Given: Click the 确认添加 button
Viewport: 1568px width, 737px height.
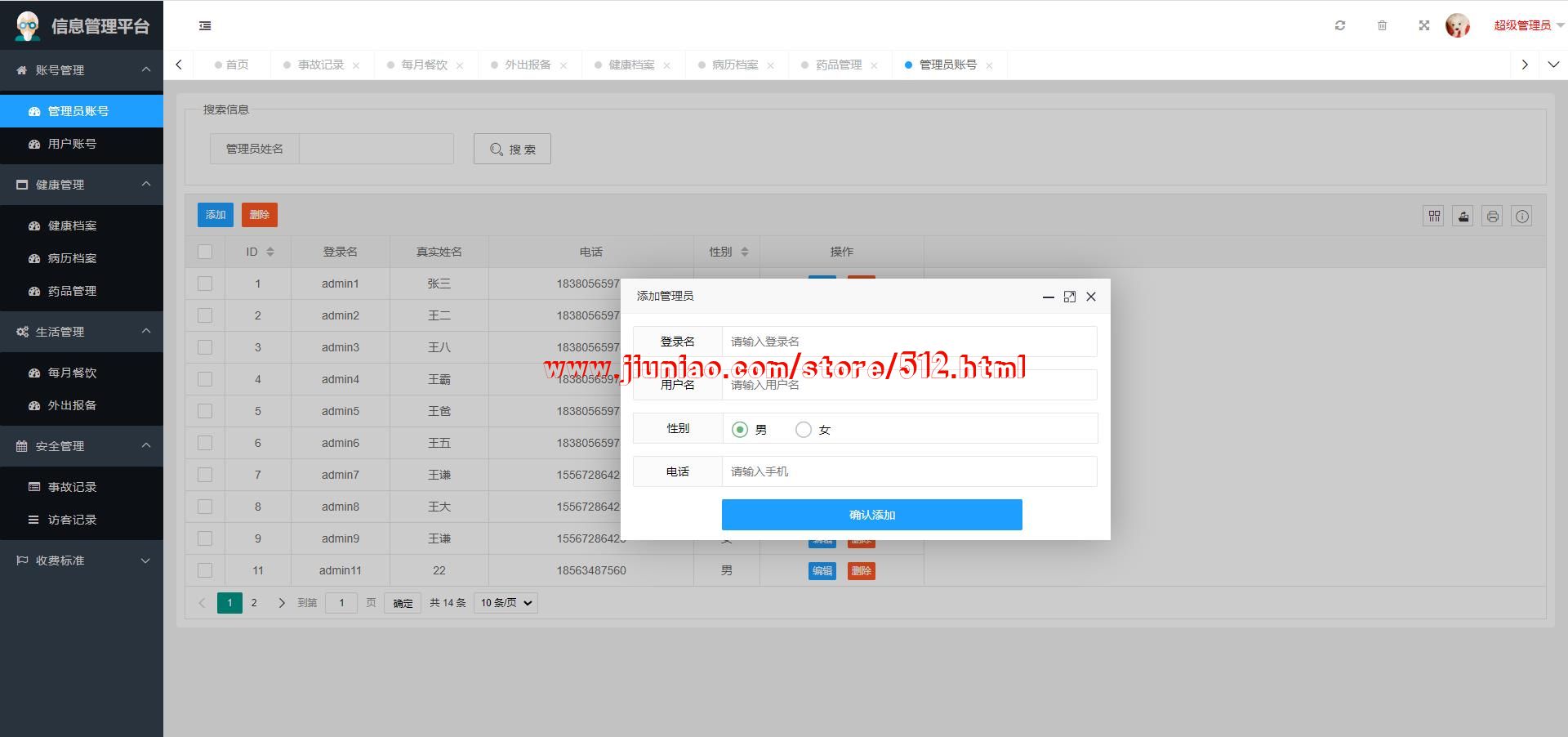Looking at the screenshot, I should click(x=871, y=515).
